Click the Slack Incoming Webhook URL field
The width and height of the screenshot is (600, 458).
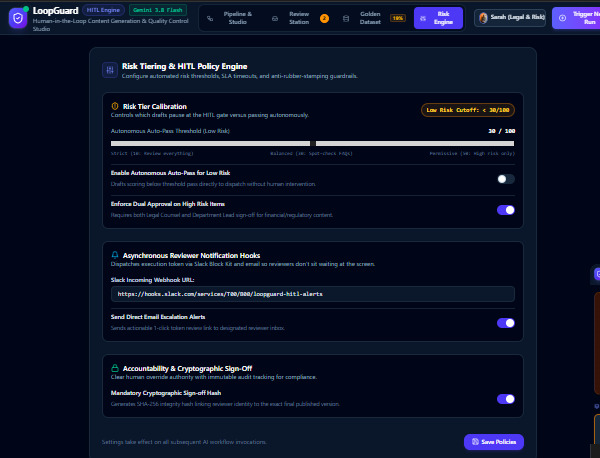click(313, 294)
